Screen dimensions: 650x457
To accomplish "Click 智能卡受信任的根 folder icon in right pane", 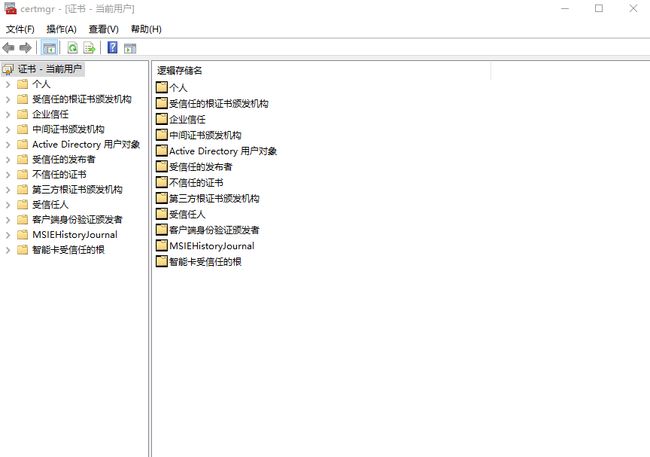I will coord(162,261).
